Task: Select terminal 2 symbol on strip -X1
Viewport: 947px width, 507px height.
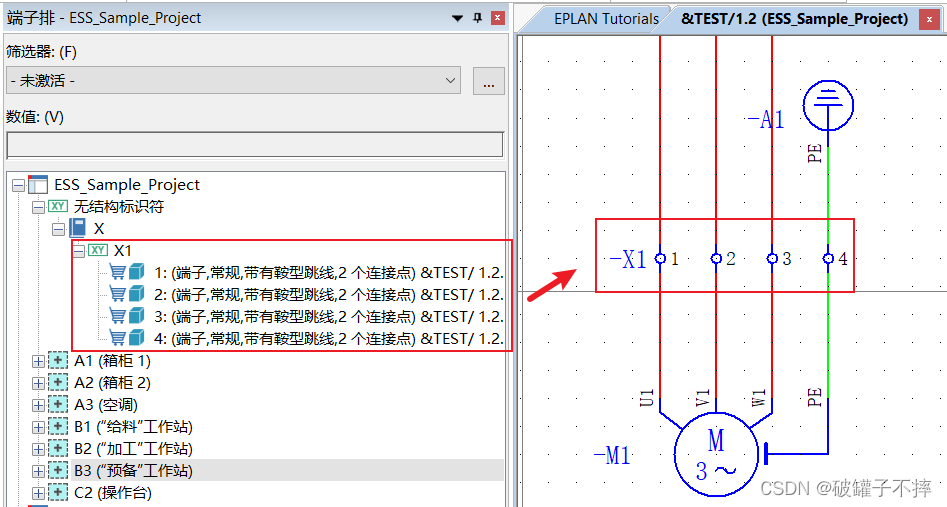Action: [716, 259]
